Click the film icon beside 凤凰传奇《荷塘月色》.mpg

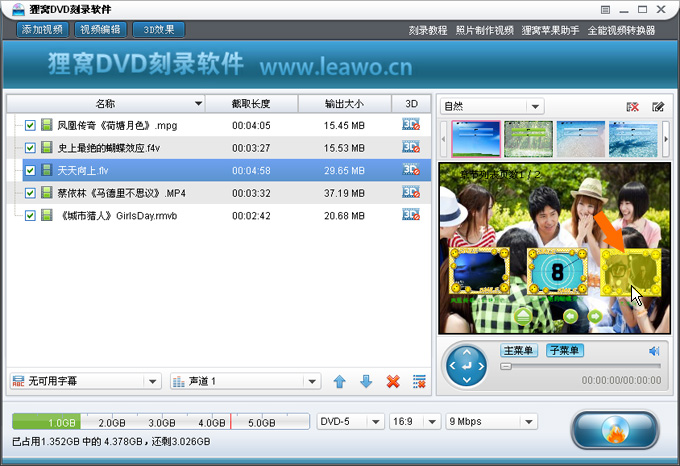coord(47,125)
